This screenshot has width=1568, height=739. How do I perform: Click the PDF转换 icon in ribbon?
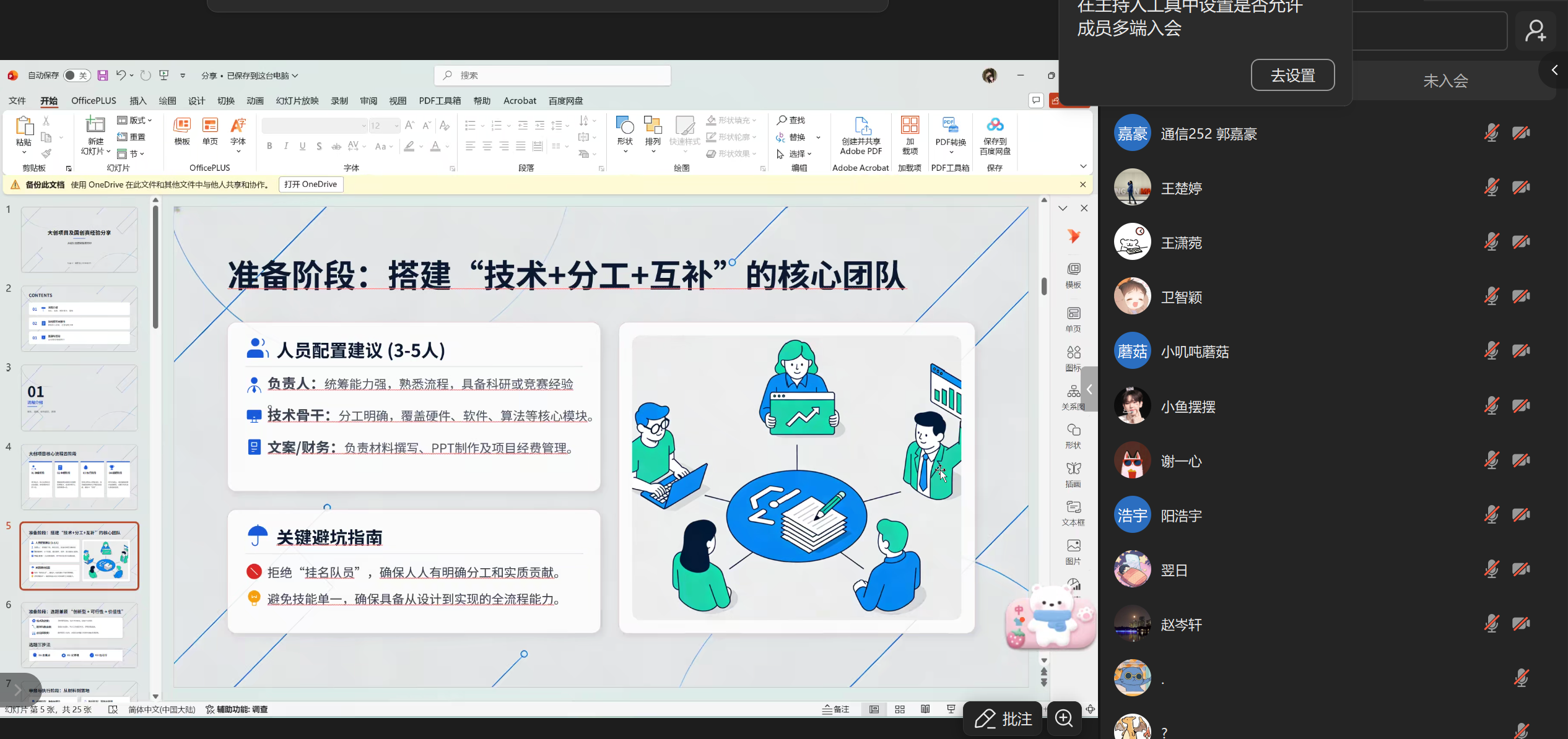click(950, 126)
